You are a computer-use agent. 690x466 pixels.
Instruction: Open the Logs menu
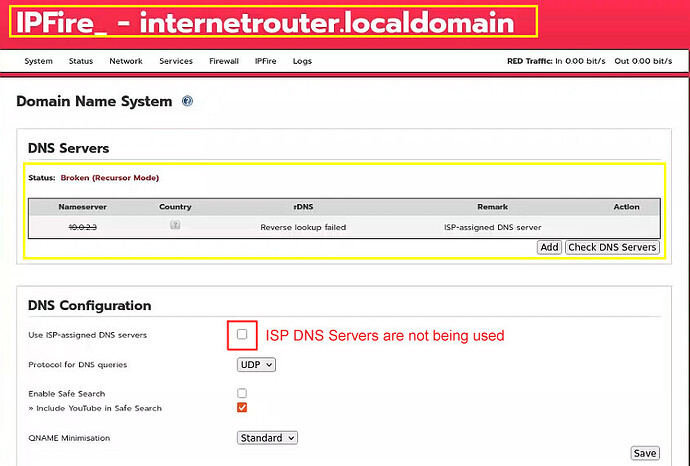[302, 61]
